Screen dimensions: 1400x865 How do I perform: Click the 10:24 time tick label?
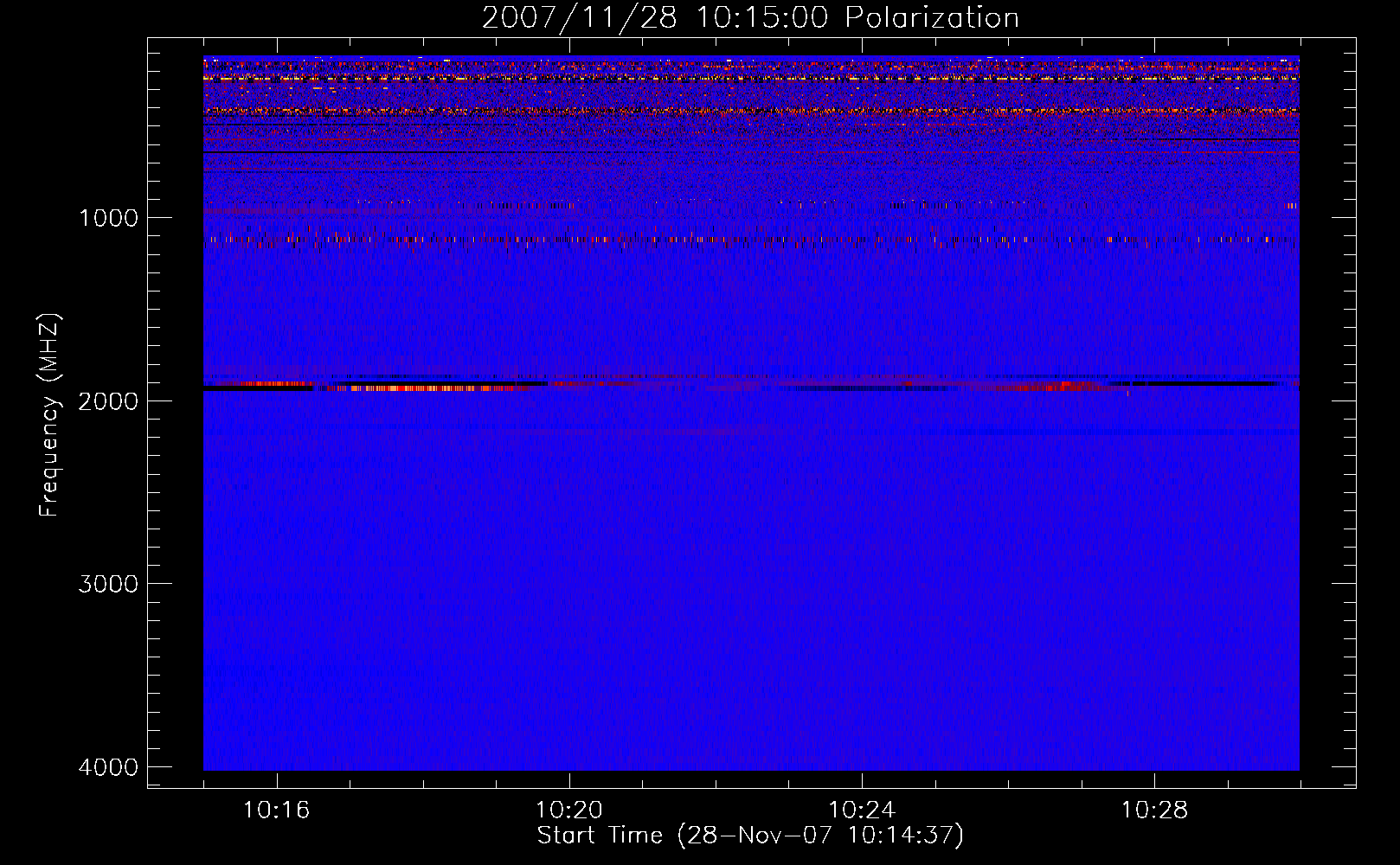click(x=862, y=811)
